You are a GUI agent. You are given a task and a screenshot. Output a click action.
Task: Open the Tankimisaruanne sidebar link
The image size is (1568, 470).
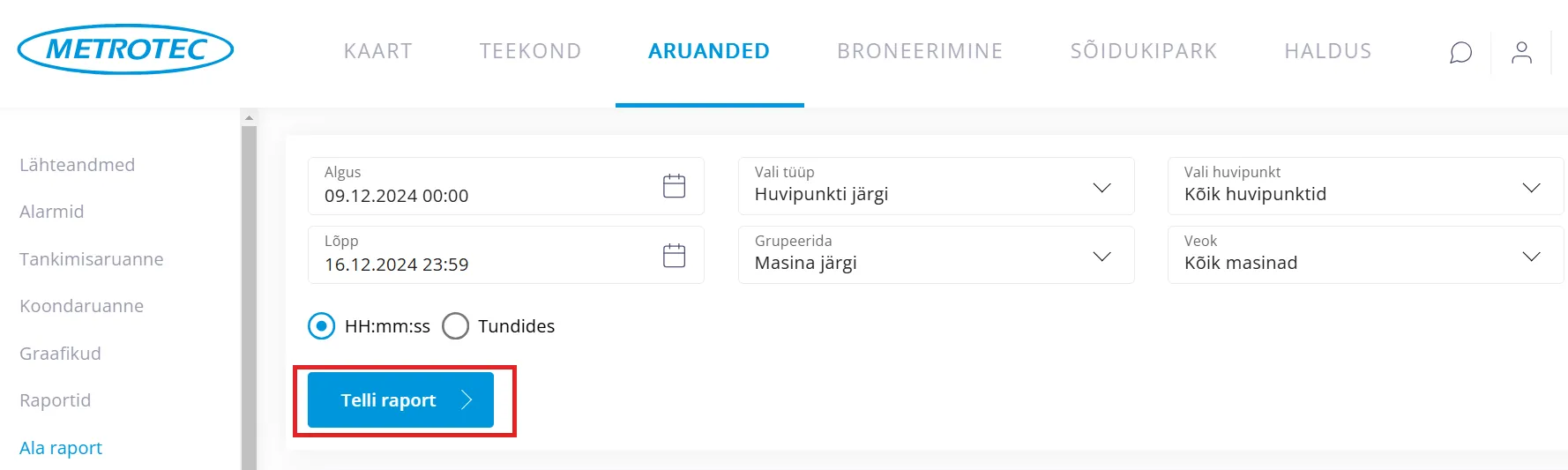point(92,259)
